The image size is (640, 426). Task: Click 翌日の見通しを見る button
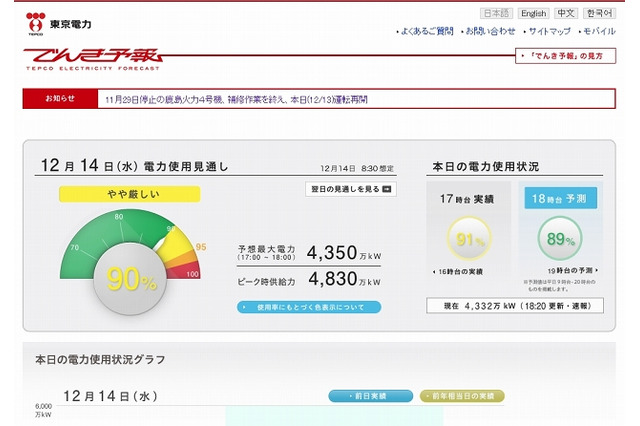[351, 189]
